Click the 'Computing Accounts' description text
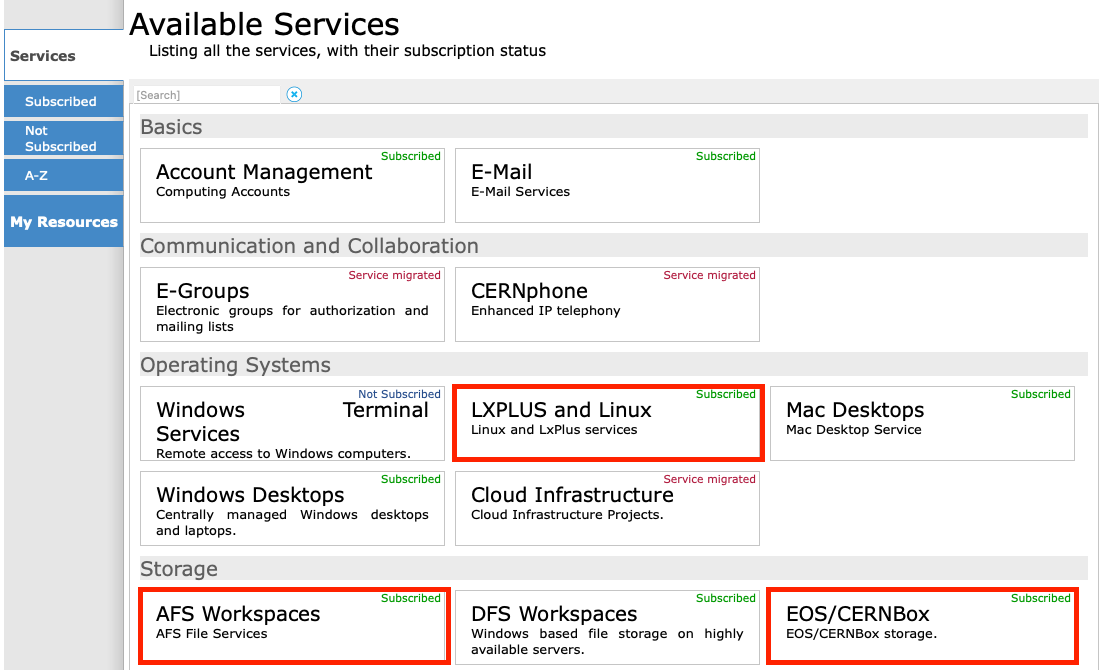Viewport: 1110px width, 670px height. coord(223,191)
